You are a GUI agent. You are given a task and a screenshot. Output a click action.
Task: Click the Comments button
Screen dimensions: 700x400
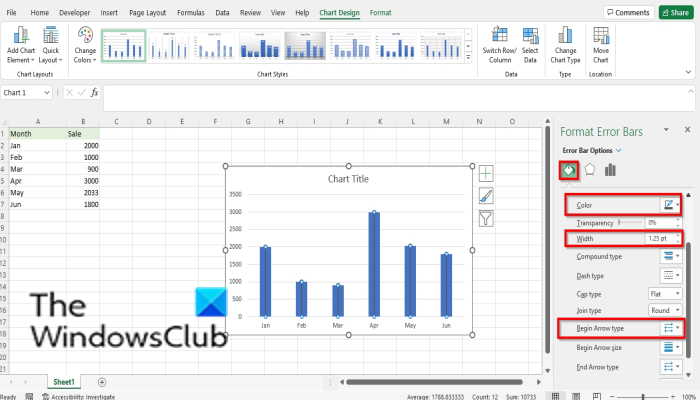[x=629, y=12]
